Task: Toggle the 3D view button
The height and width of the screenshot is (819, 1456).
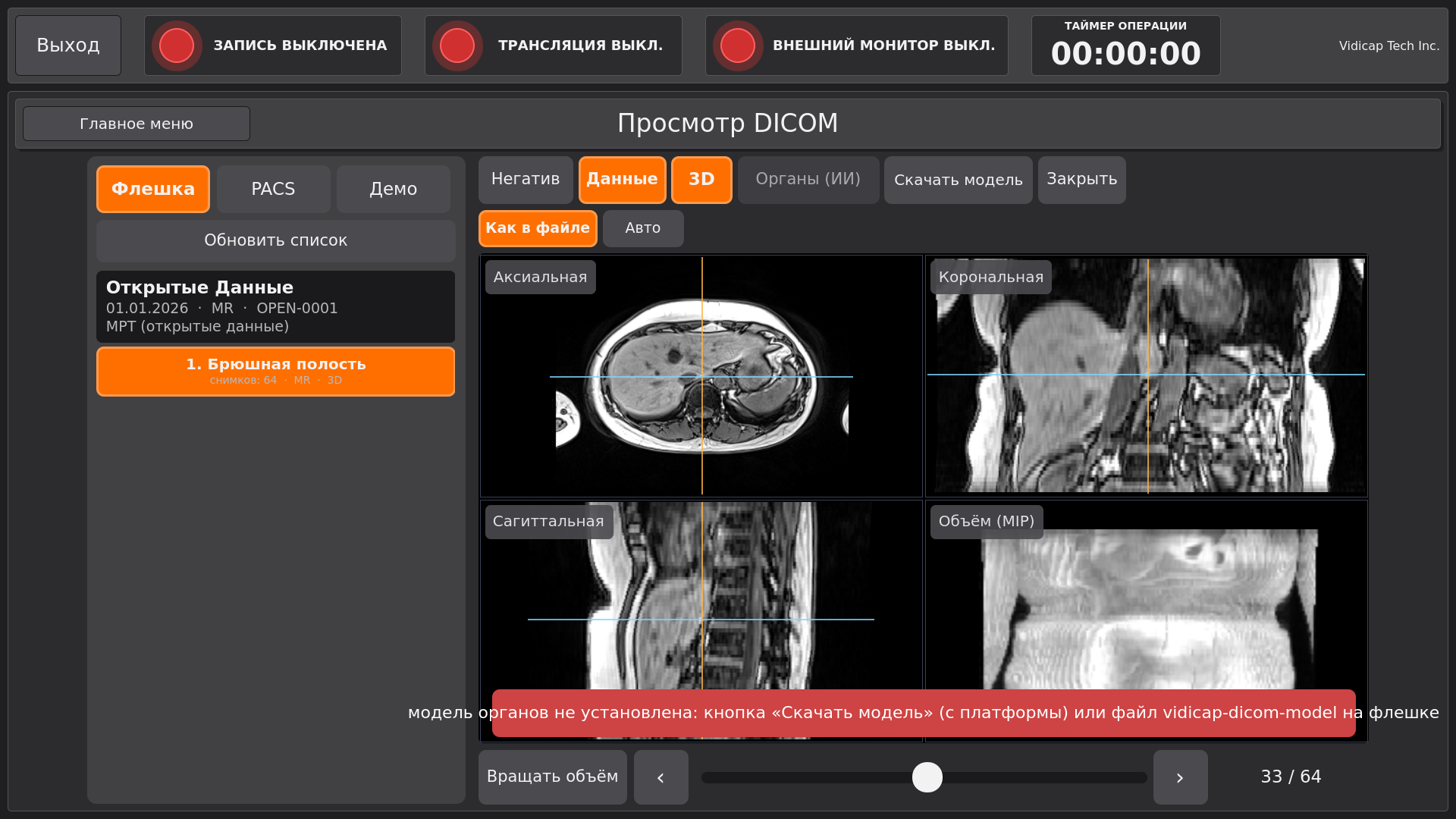Action: coord(701,180)
